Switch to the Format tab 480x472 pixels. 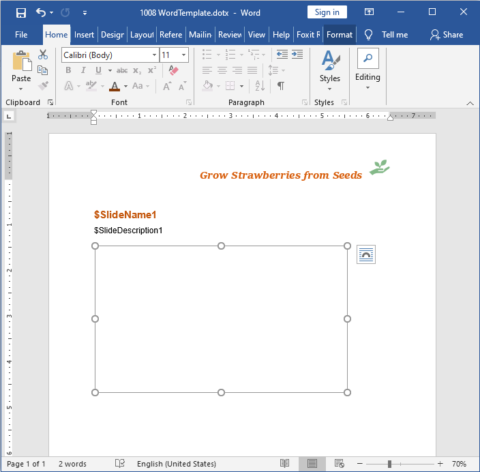click(339, 35)
